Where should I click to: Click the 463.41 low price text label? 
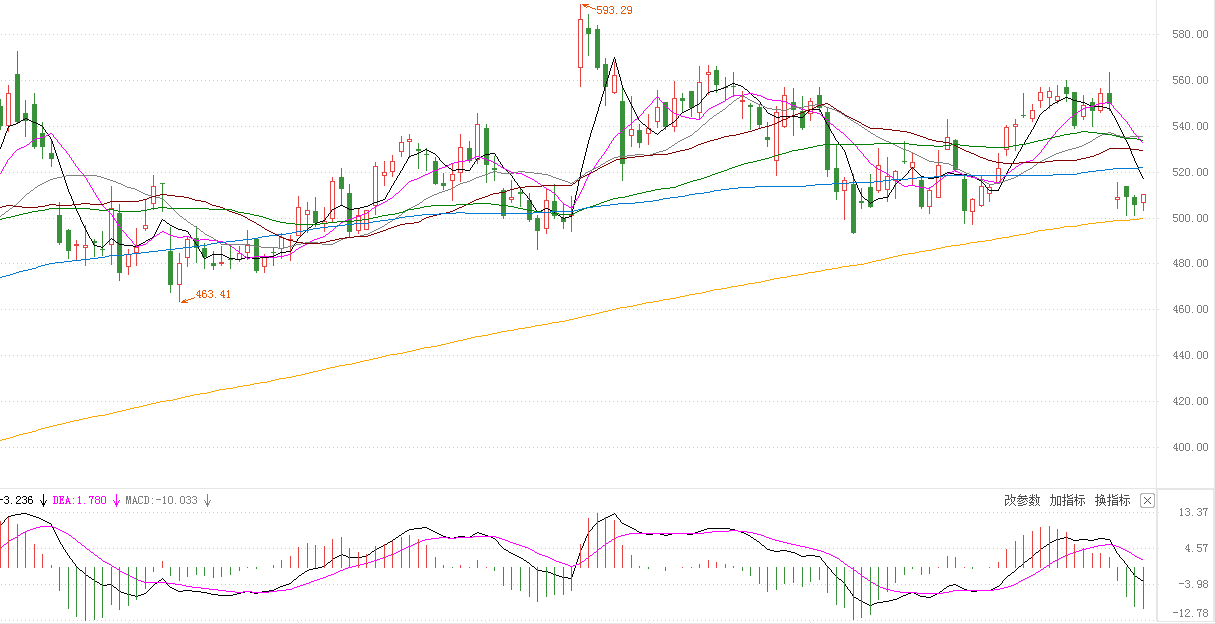pos(213,294)
